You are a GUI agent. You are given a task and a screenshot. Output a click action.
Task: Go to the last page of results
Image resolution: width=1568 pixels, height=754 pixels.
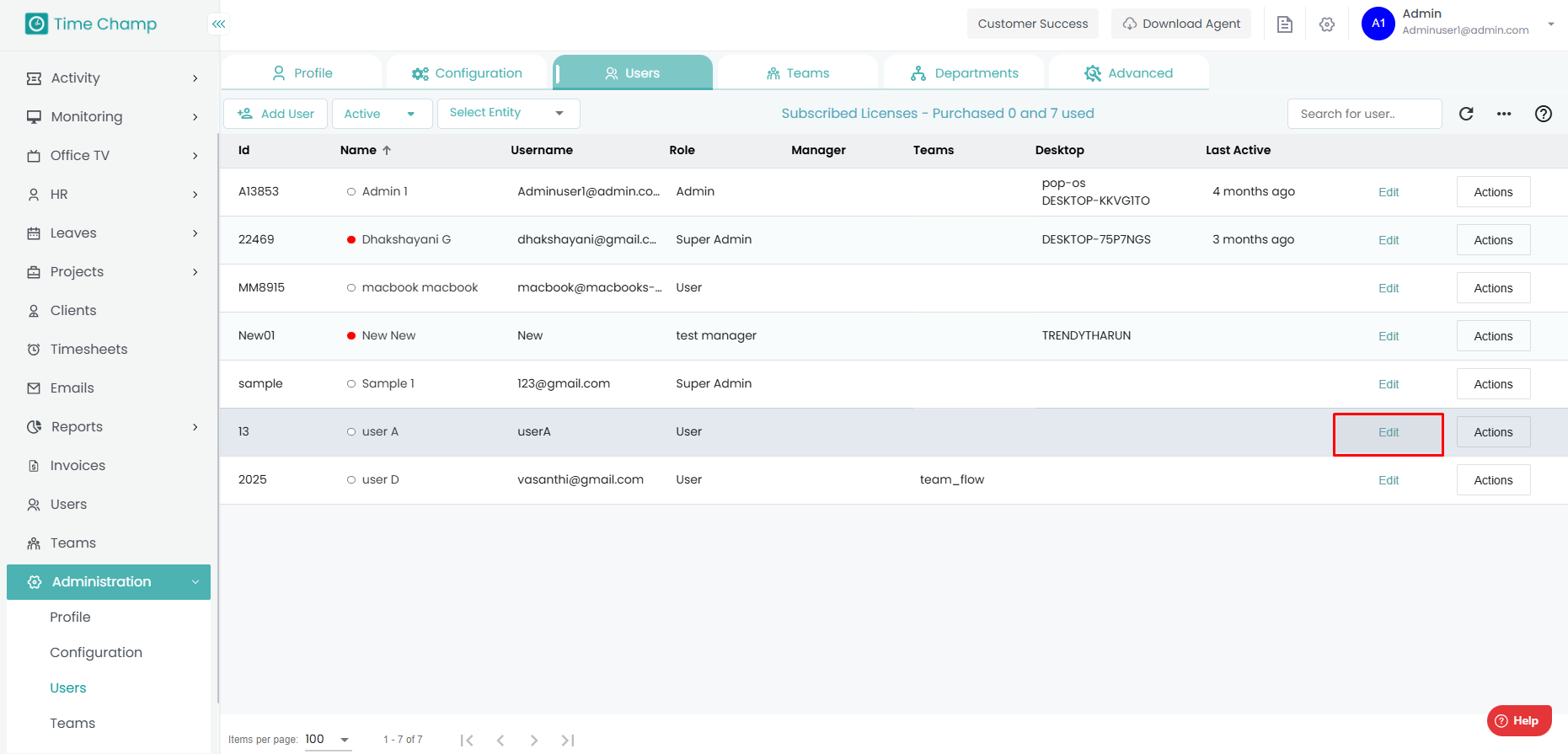pos(568,740)
